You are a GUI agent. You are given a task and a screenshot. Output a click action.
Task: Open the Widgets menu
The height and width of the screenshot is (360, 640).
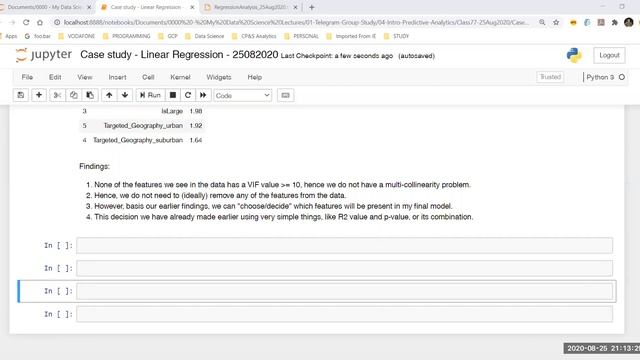pyautogui.click(x=219, y=77)
